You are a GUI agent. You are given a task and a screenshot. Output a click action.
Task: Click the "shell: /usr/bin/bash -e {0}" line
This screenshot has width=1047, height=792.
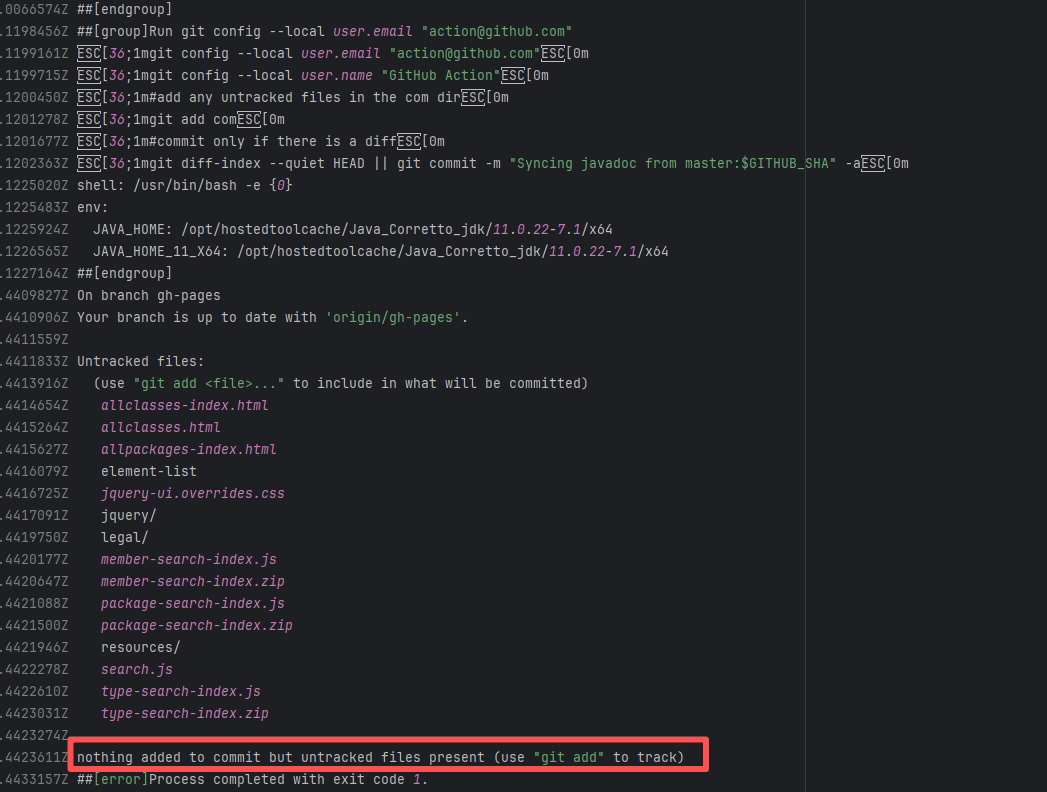click(x=184, y=186)
